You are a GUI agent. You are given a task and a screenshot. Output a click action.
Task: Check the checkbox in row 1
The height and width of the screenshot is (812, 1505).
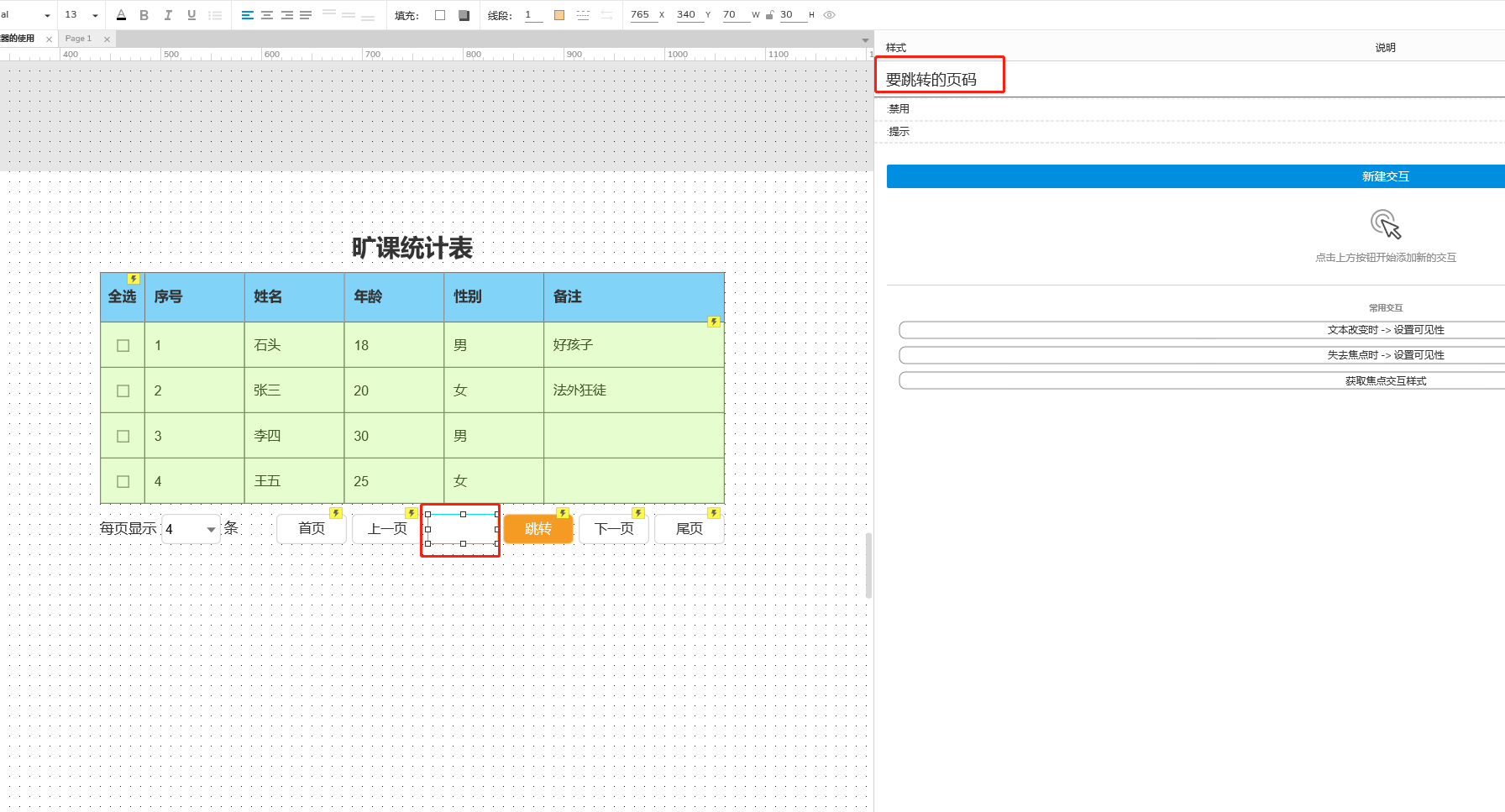[123, 346]
